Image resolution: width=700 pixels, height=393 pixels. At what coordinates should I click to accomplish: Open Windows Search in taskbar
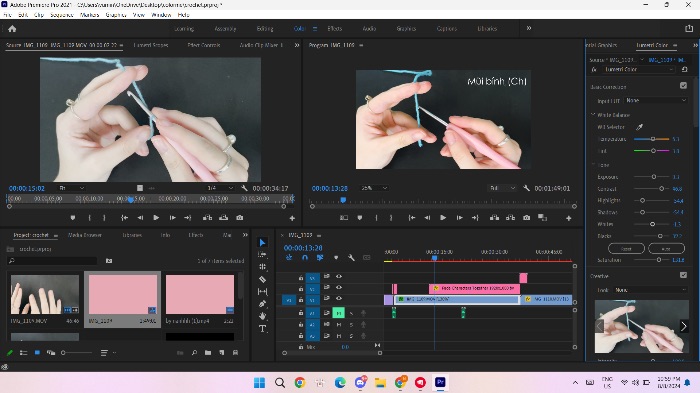pyautogui.click(x=280, y=382)
